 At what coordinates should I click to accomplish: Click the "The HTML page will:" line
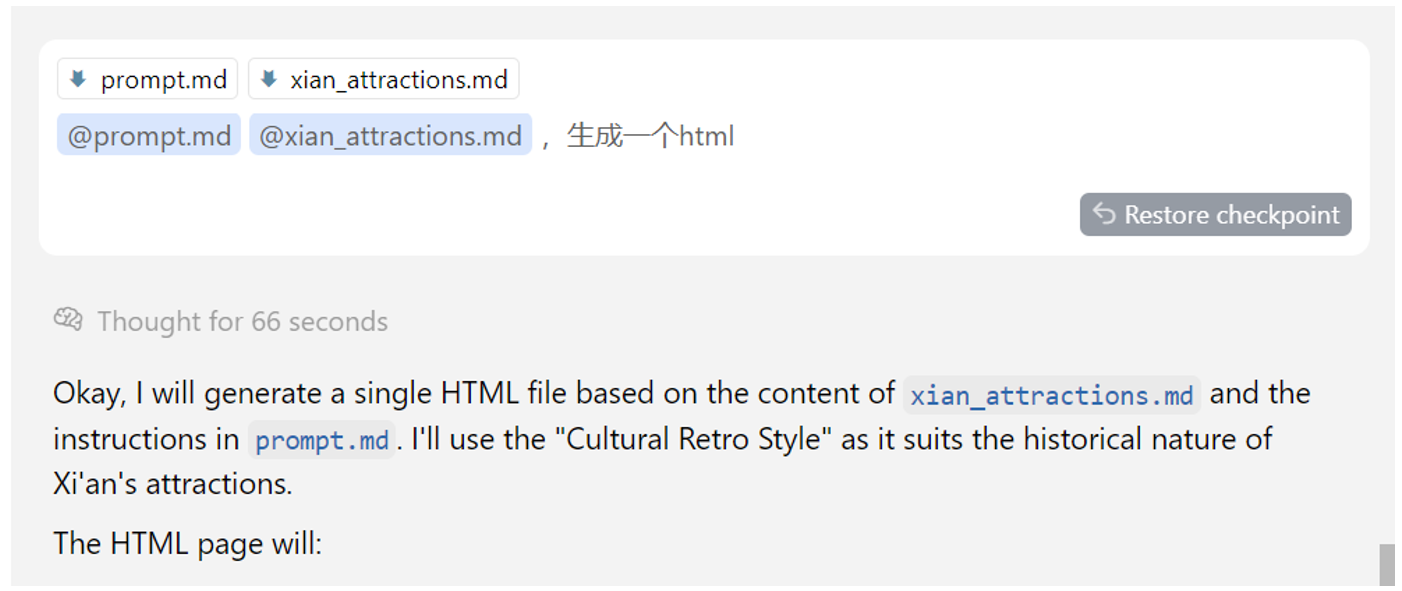click(187, 543)
